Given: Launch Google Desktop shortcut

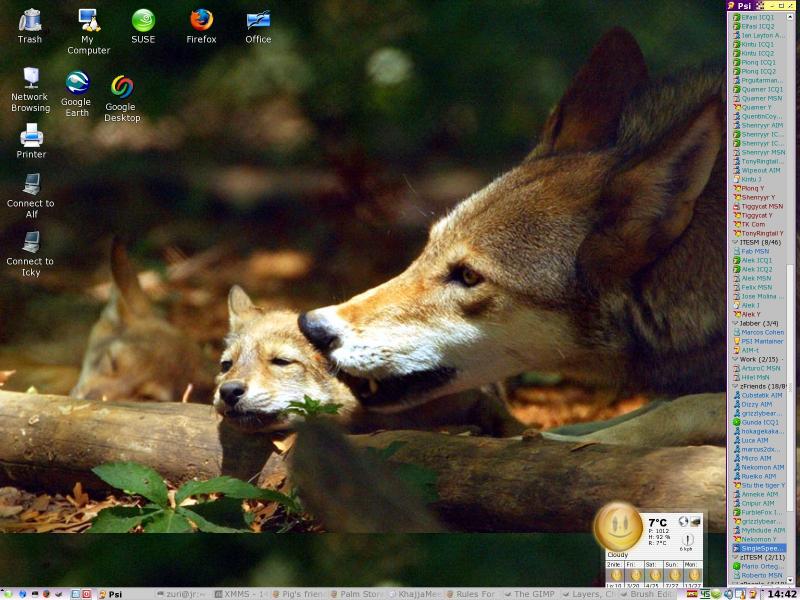Looking at the screenshot, I should pos(121,88).
